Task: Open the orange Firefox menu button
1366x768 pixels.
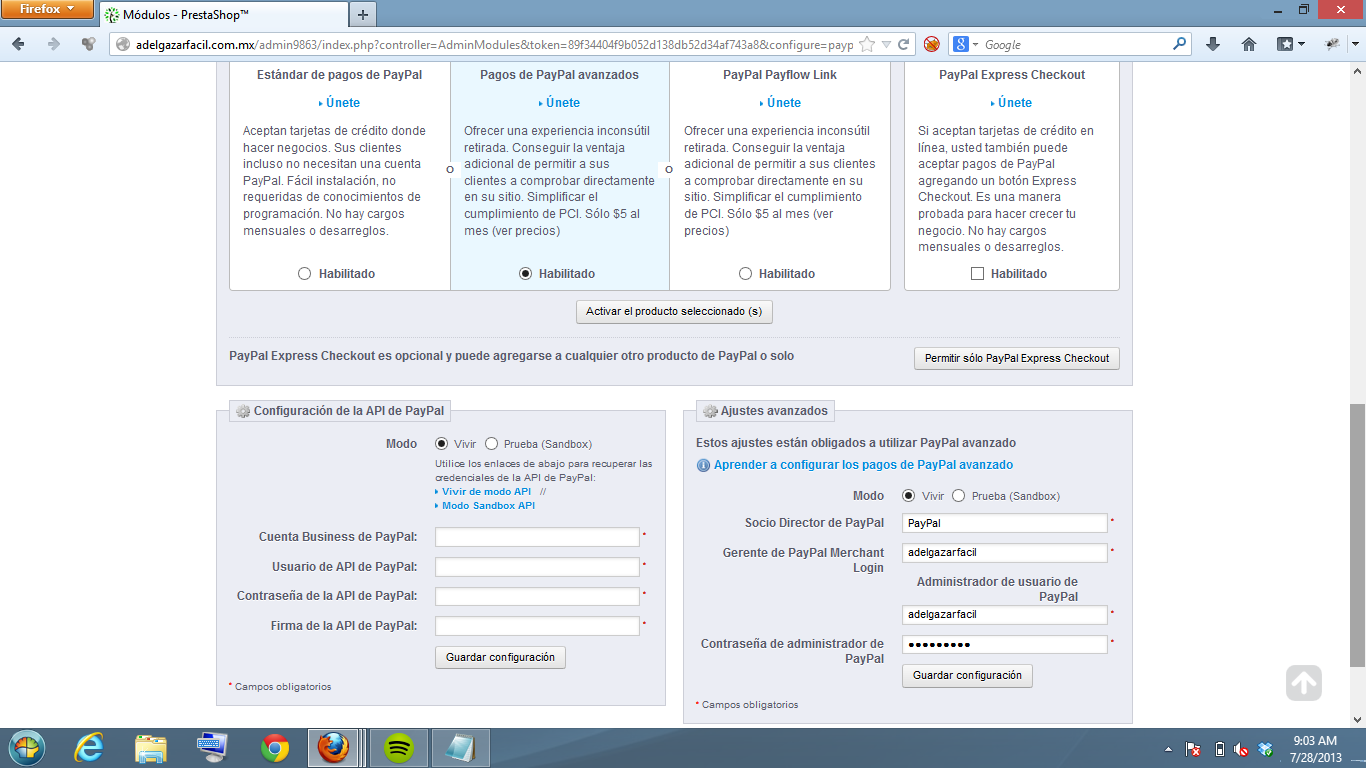Action: click(x=48, y=10)
